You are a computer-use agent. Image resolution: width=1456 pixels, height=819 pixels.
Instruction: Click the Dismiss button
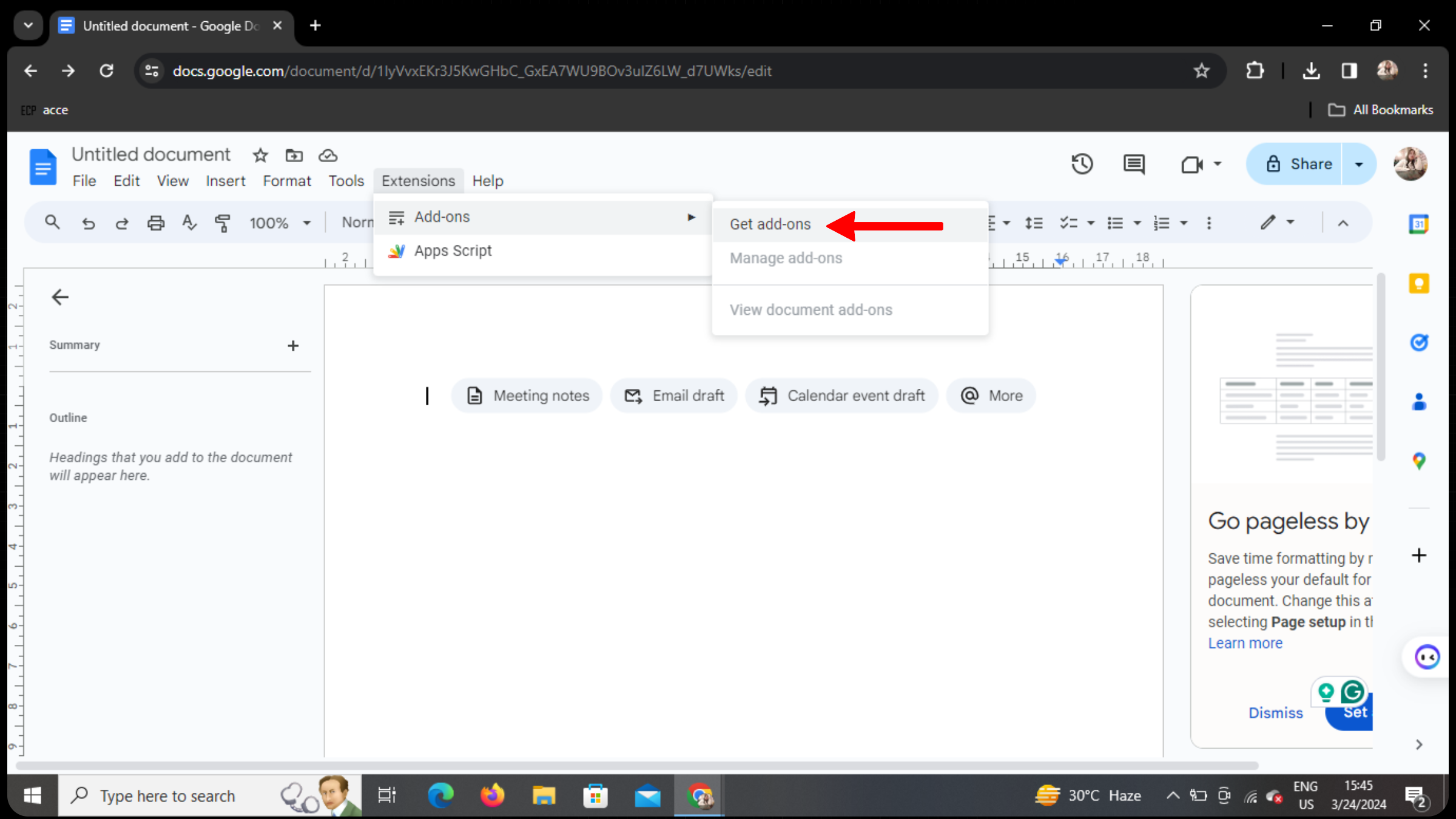pyautogui.click(x=1275, y=713)
